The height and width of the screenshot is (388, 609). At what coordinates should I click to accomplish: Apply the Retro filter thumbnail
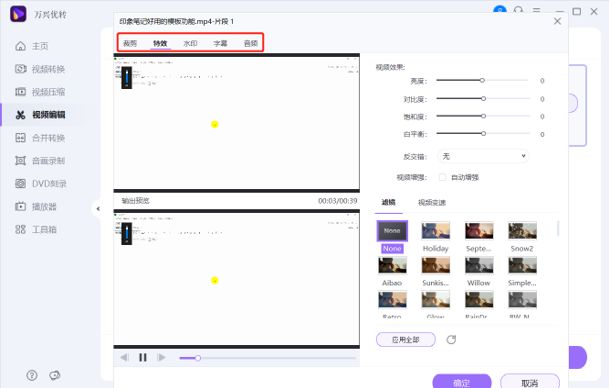click(392, 300)
